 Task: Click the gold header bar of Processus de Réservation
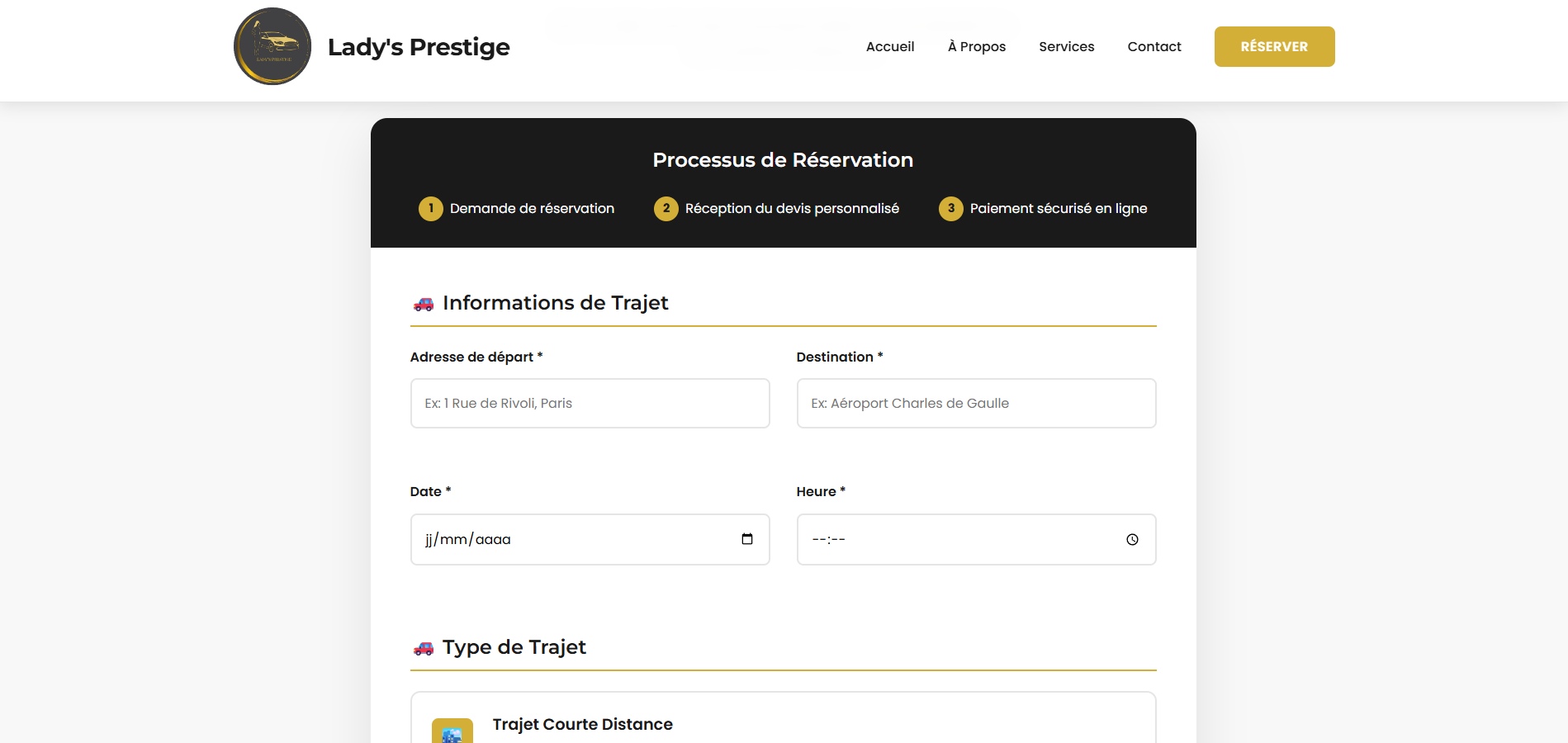click(783, 159)
